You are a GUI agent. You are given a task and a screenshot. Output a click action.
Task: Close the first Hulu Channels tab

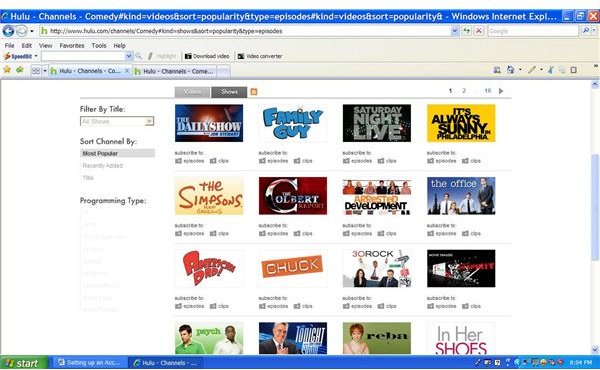[127, 71]
